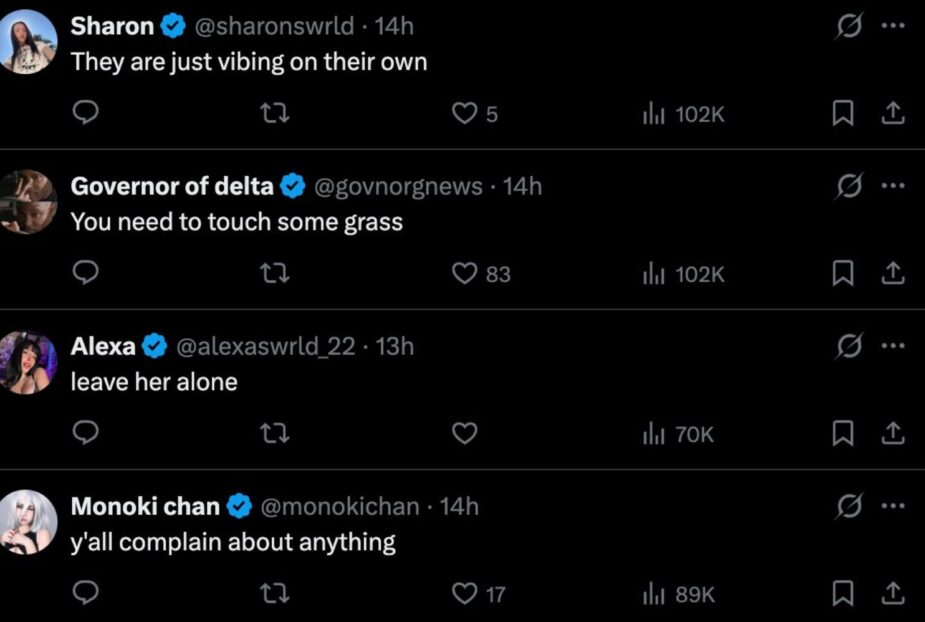Click Alexa's avatar thumbnail

(29, 362)
